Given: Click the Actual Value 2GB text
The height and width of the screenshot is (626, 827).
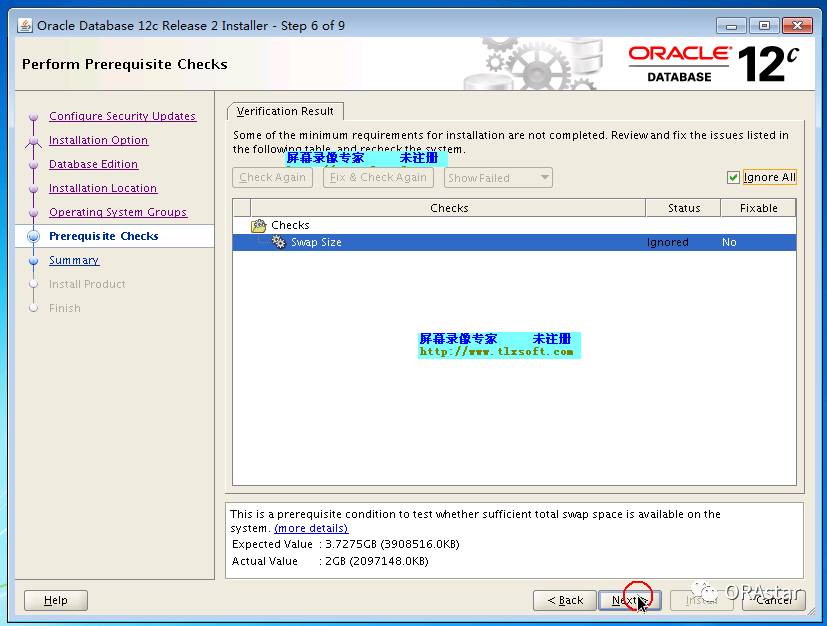Looking at the screenshot, I should tap(330, 561).
